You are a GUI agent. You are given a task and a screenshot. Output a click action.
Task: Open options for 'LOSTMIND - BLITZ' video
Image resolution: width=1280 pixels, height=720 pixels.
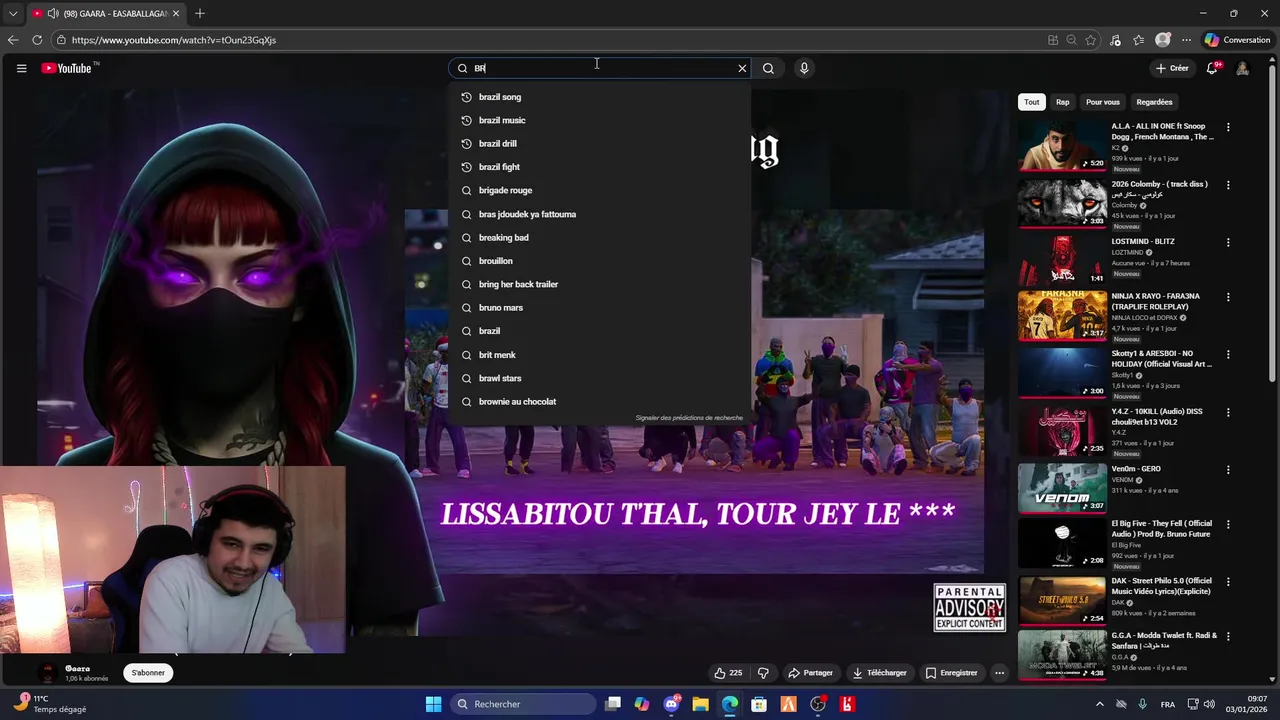coord(1228,242)
